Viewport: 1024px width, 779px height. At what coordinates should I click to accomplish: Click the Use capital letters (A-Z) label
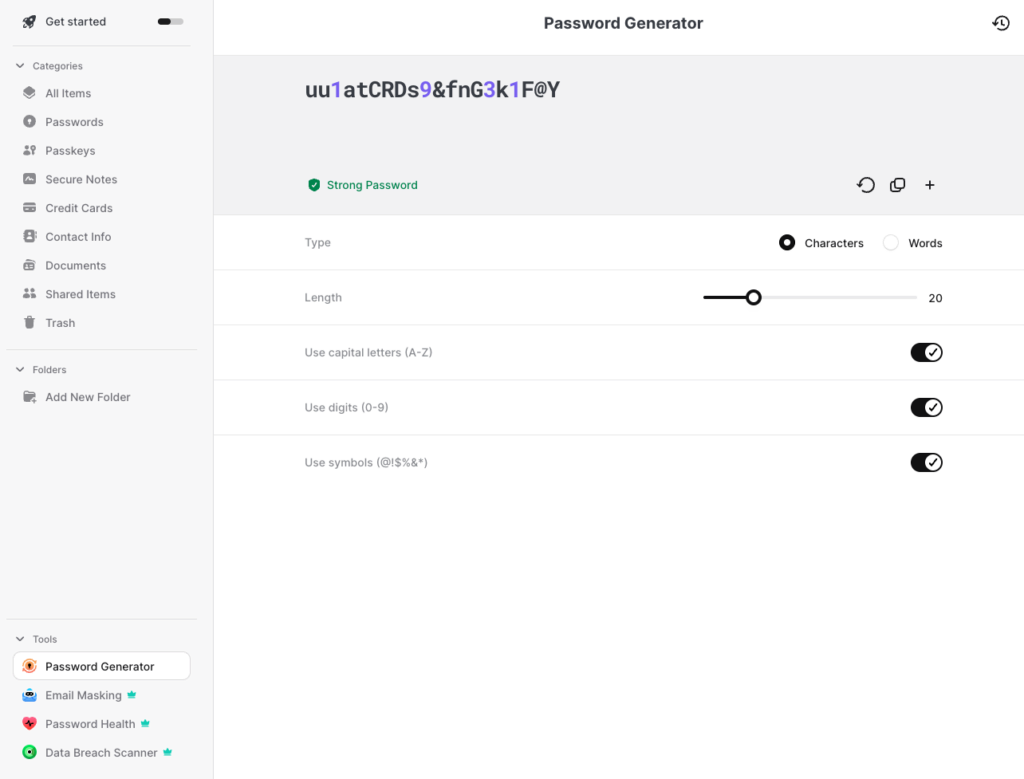point(368,353)
